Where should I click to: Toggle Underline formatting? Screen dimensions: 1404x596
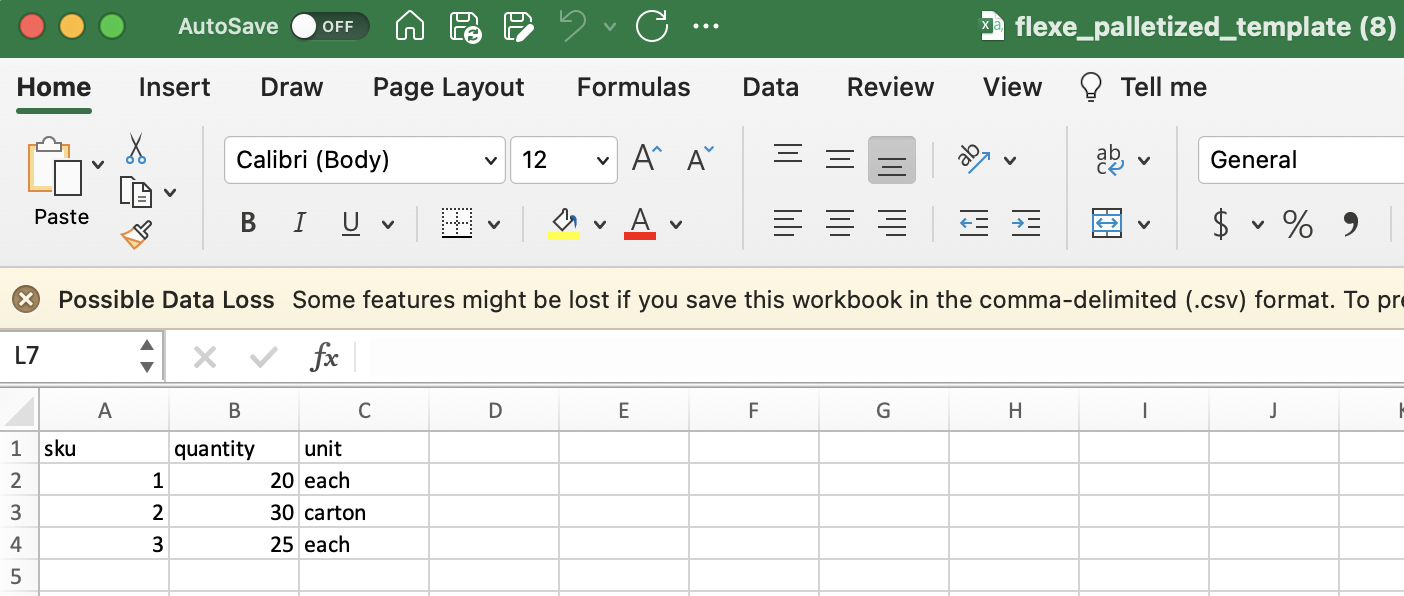point(350,224)
